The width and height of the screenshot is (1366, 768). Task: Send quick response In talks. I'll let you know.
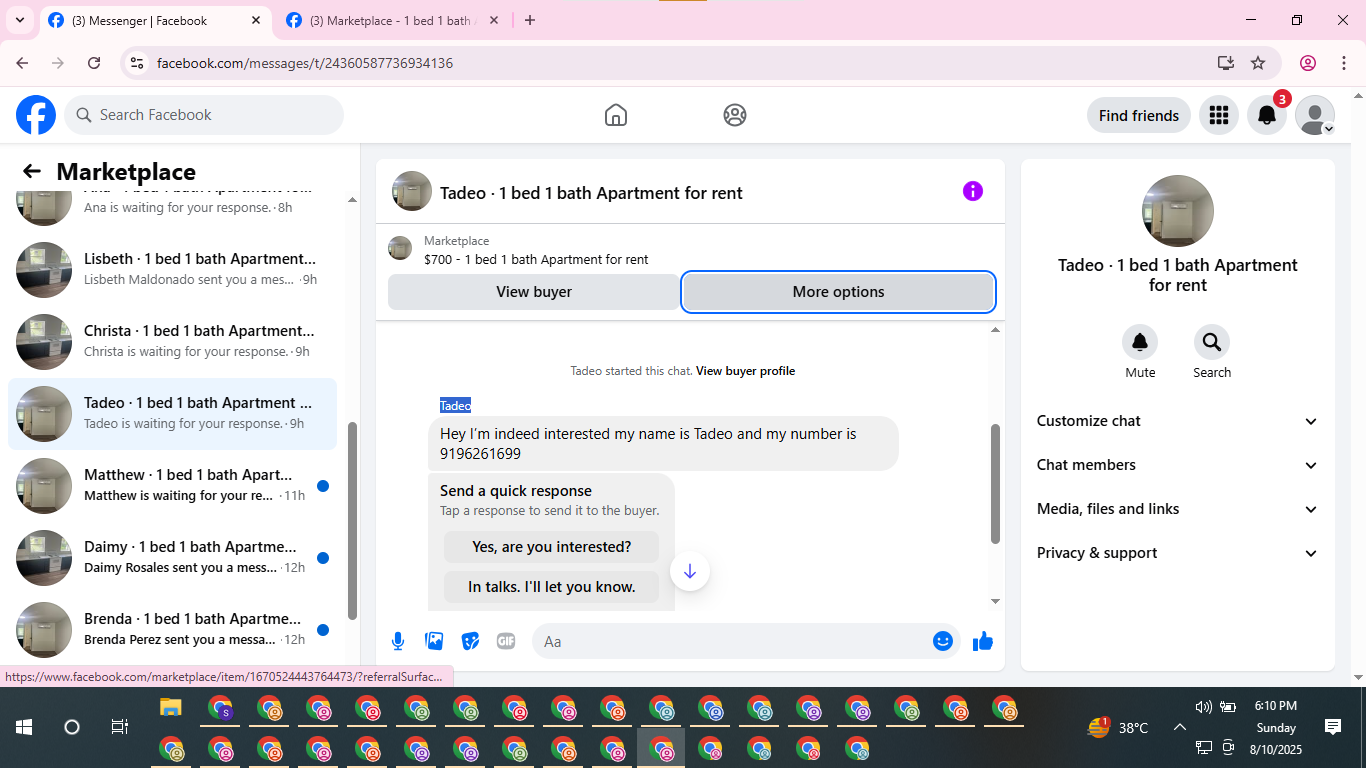pos(552,587)
